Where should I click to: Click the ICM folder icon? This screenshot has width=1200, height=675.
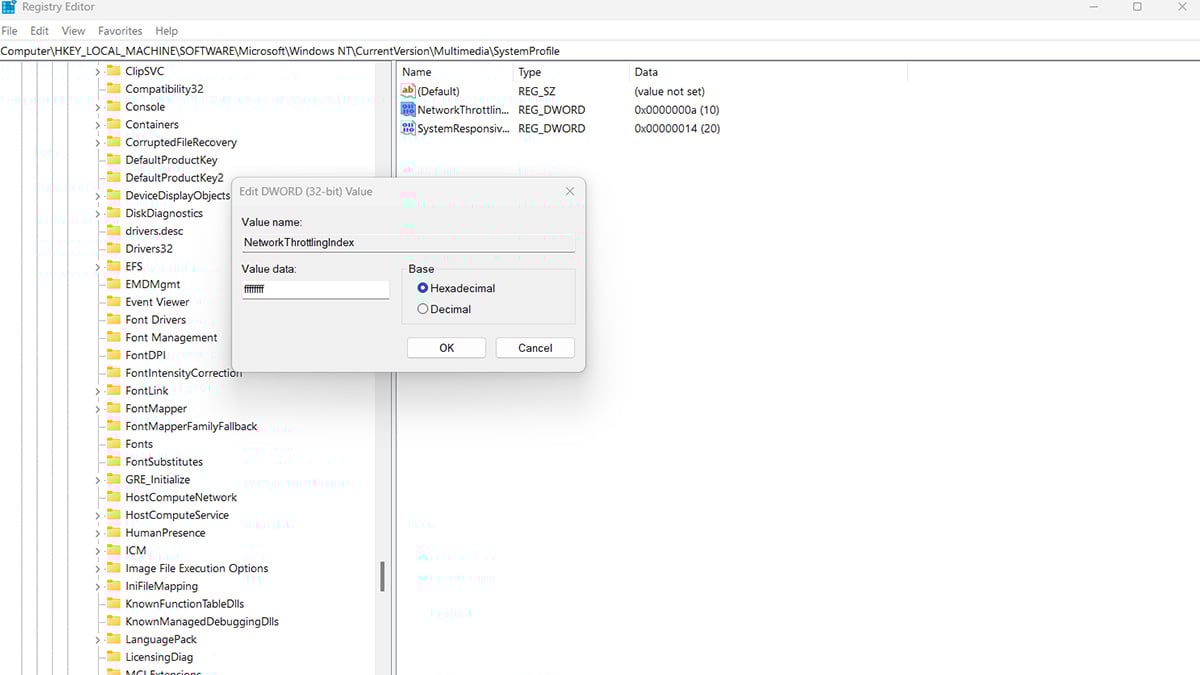113,551
